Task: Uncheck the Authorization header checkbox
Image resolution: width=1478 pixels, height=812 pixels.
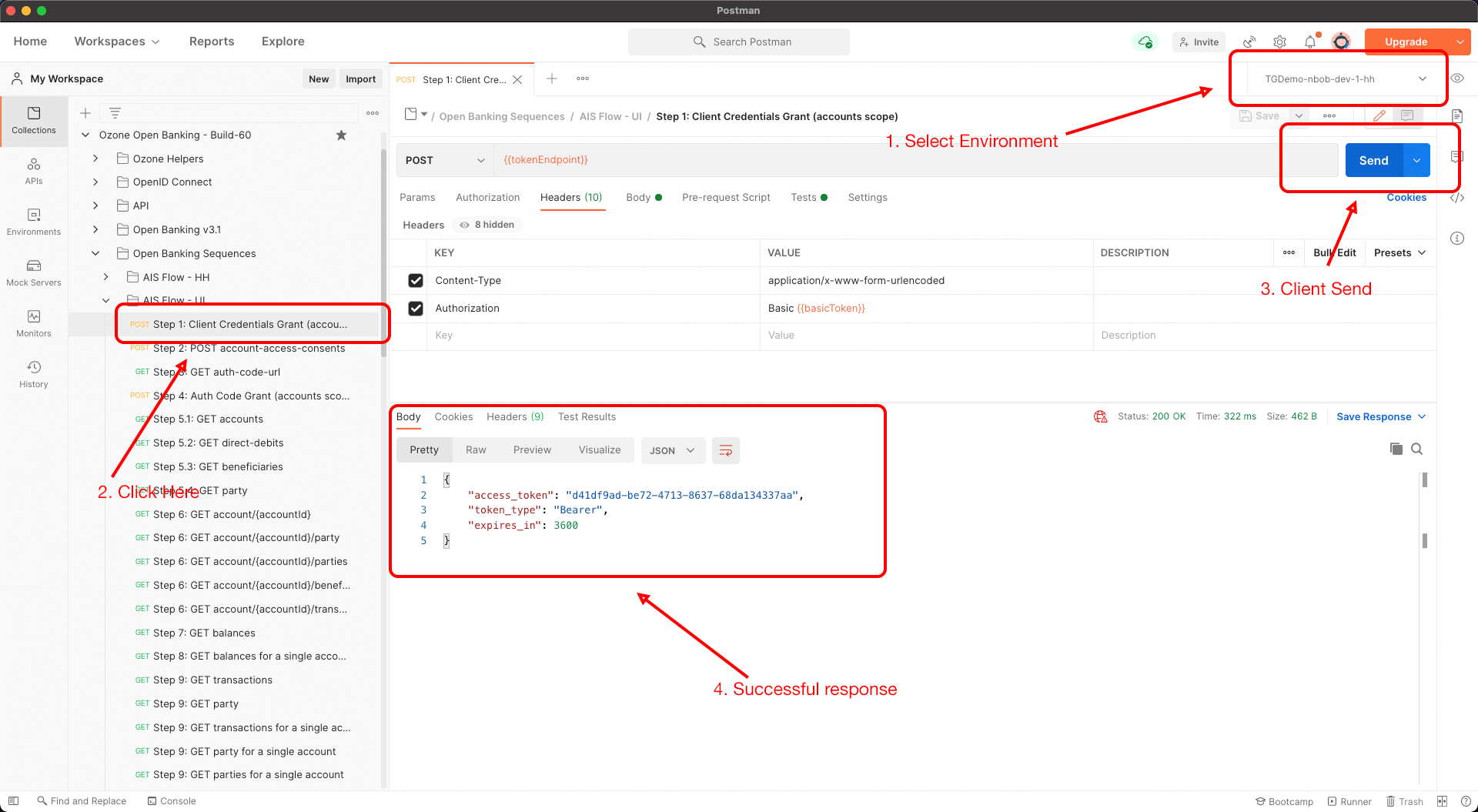Action: click(x=416, y=308)
